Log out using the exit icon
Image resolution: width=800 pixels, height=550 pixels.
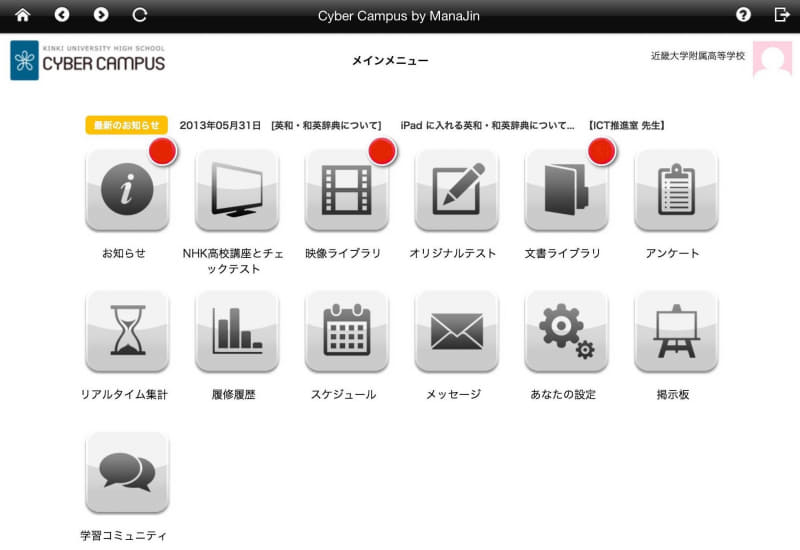[x=782, y=15]
